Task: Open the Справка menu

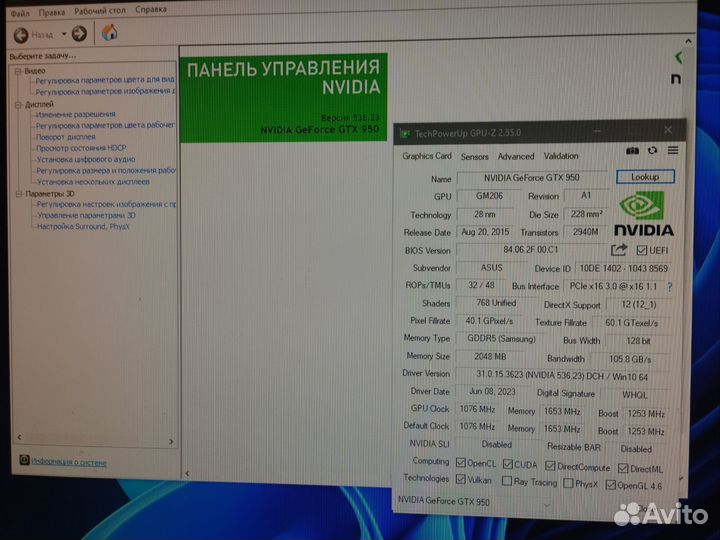Action: coord(151,9)
